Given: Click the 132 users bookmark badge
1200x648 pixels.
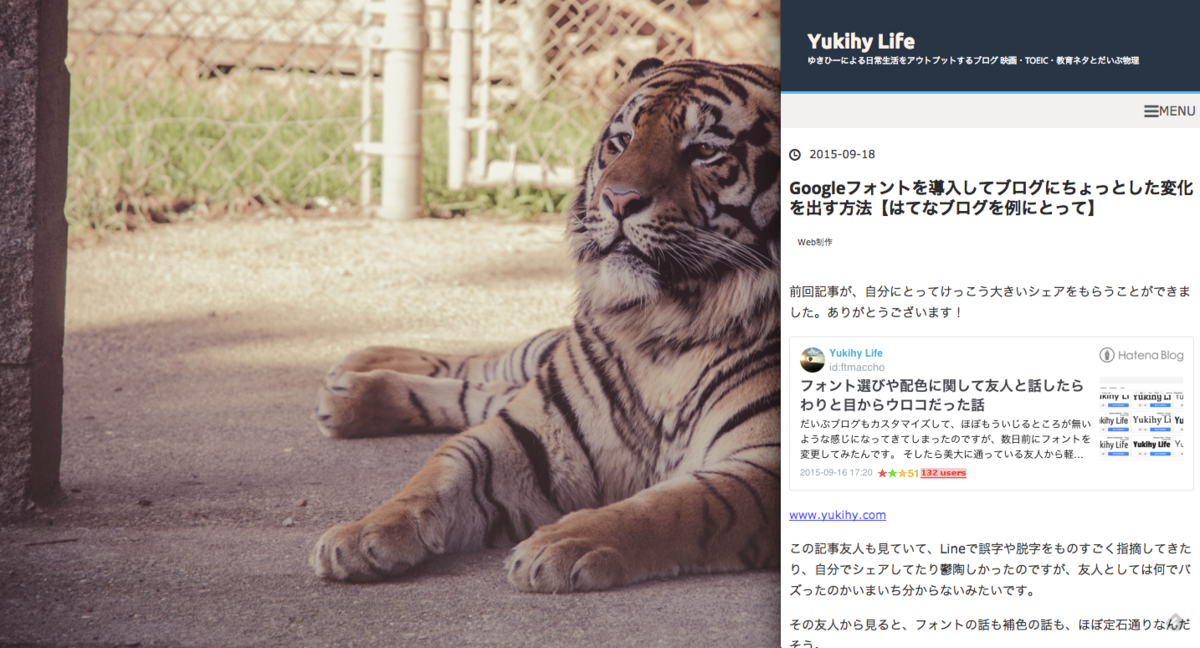Looking at the screenshot, I should point(943,473).
